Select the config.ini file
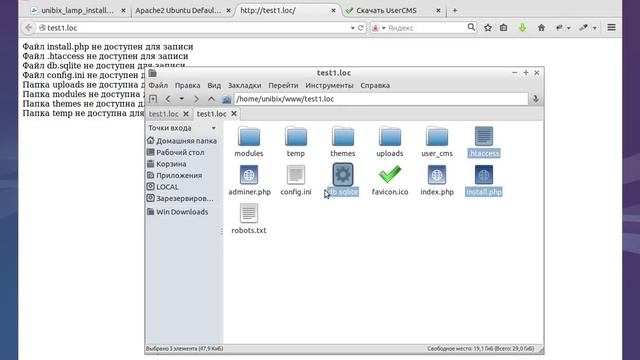Screen dimensions: 640x360 [296, 180]
